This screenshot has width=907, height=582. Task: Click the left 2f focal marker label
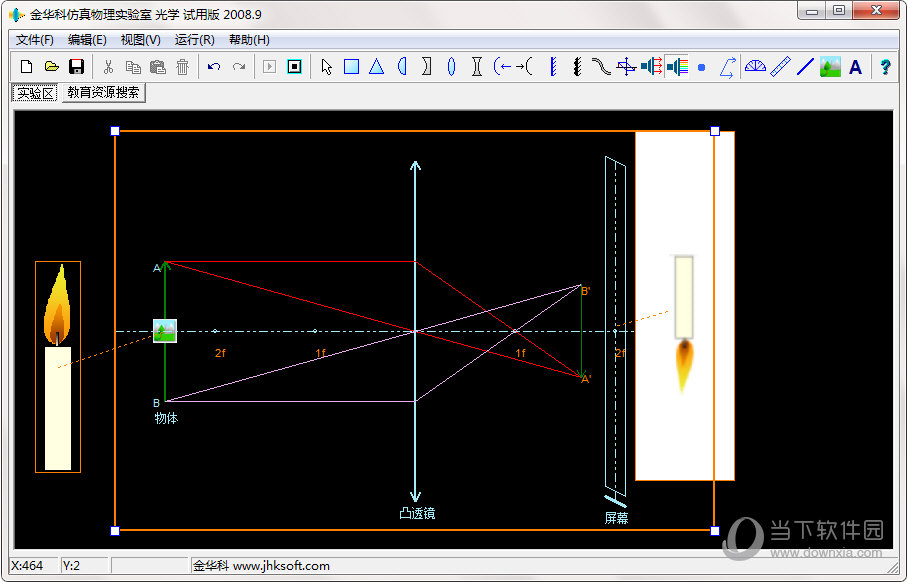click(x=220, y=353)
